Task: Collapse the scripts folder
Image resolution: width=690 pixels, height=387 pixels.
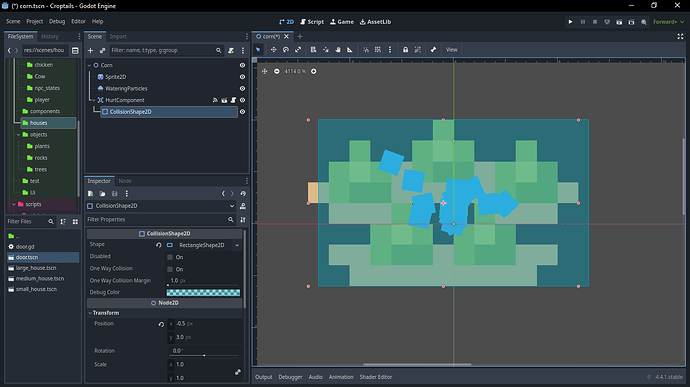Action: tap(14, 204)
